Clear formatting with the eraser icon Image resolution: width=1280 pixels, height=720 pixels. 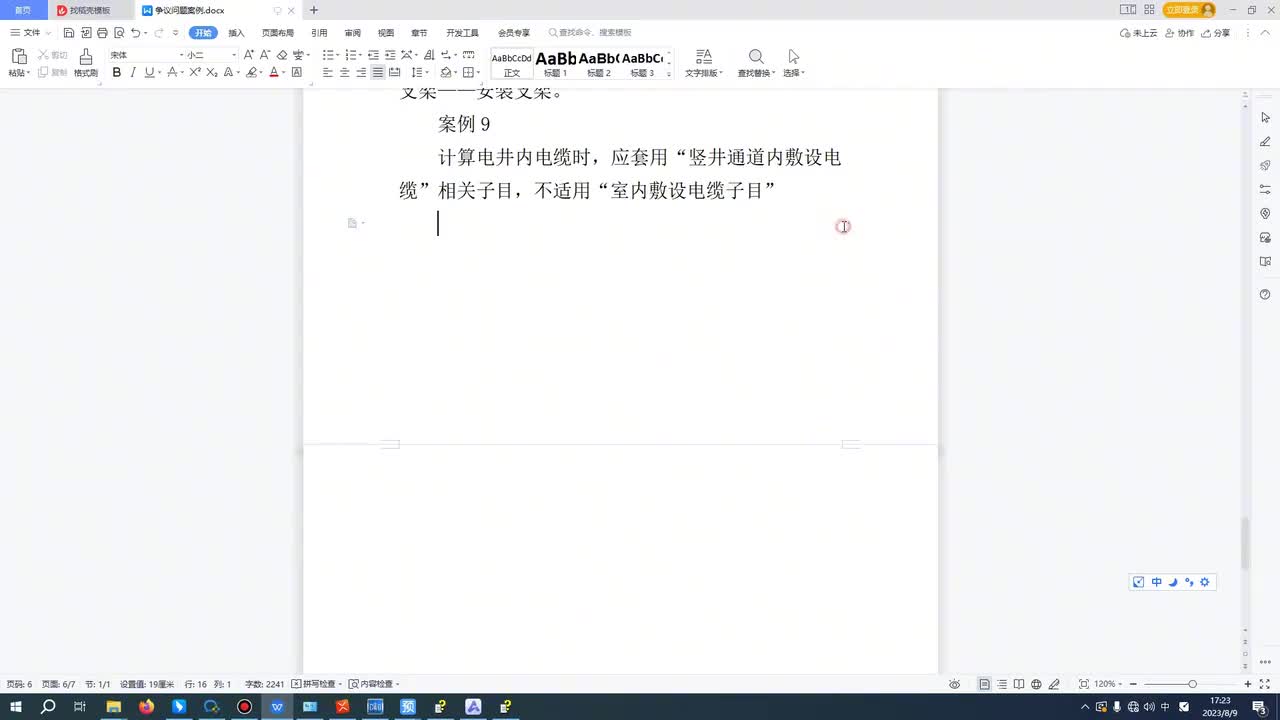click(x=282, y=55)
